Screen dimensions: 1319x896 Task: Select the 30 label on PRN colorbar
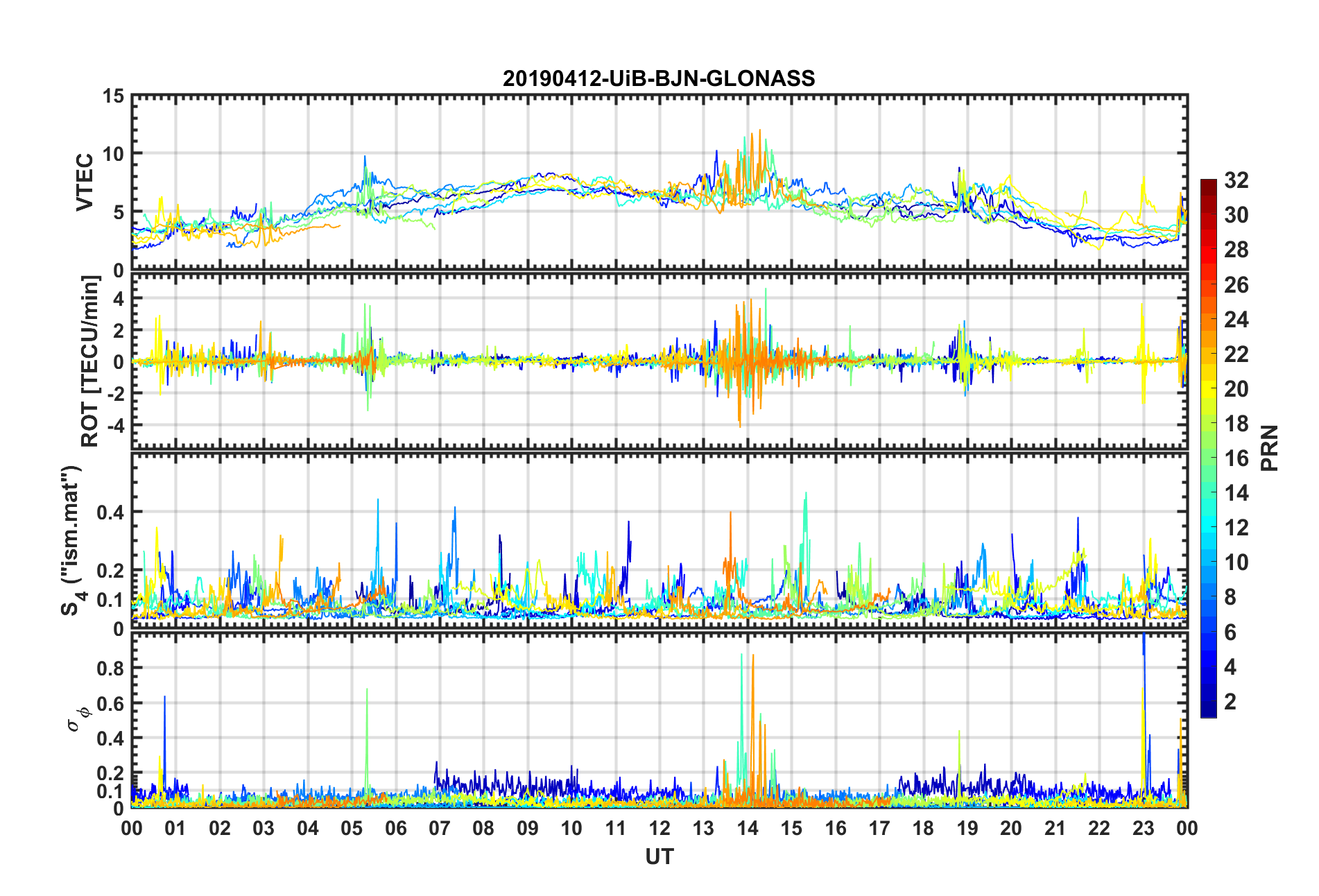1236,215
